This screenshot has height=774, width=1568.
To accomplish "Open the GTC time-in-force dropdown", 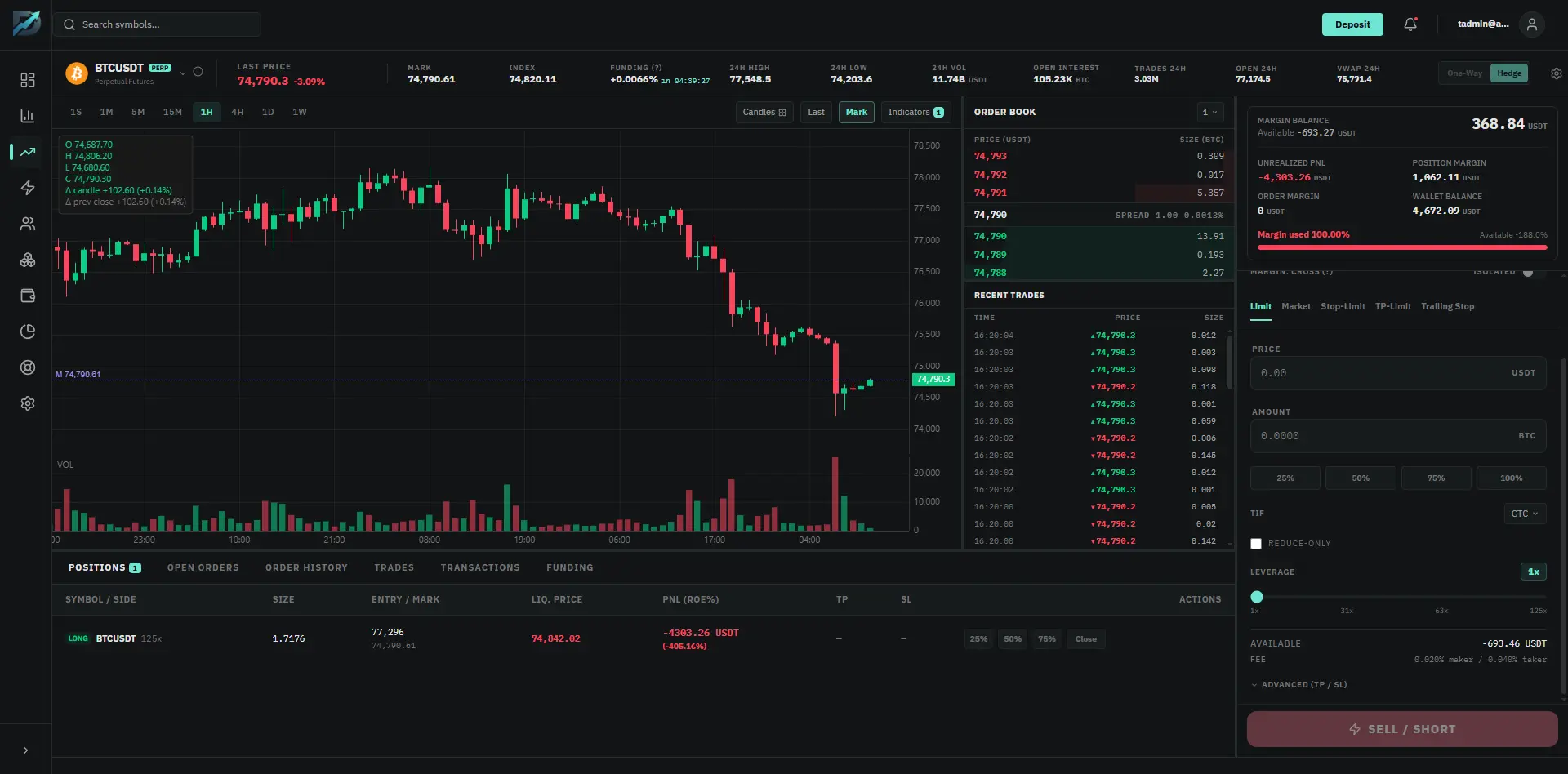I will (x=1525, y=514).
